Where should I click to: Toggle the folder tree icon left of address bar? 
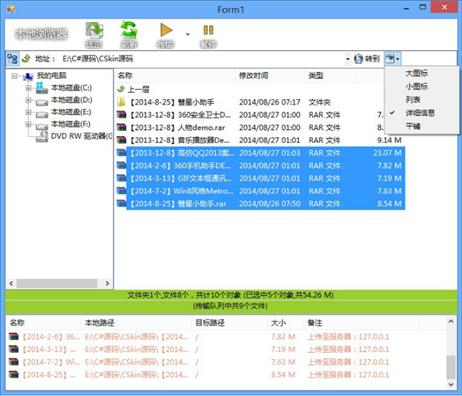click(x=13, y=59)
